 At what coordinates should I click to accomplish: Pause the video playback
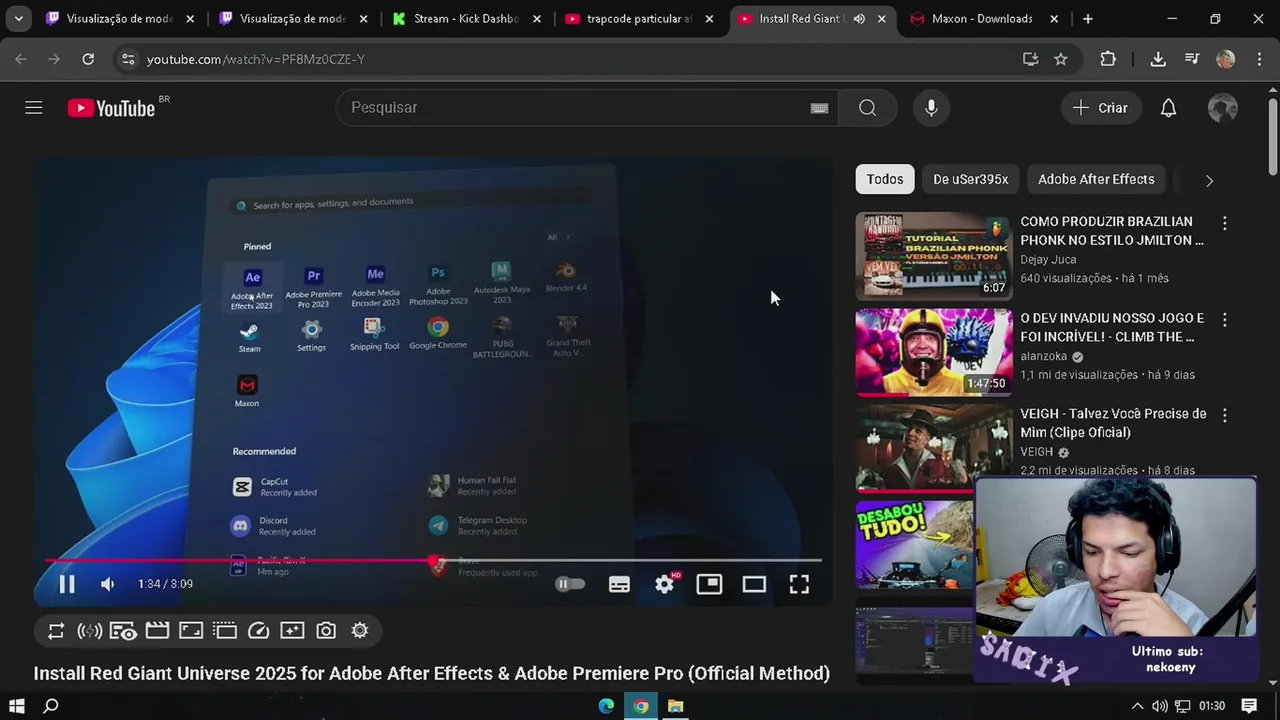(67, 584)
